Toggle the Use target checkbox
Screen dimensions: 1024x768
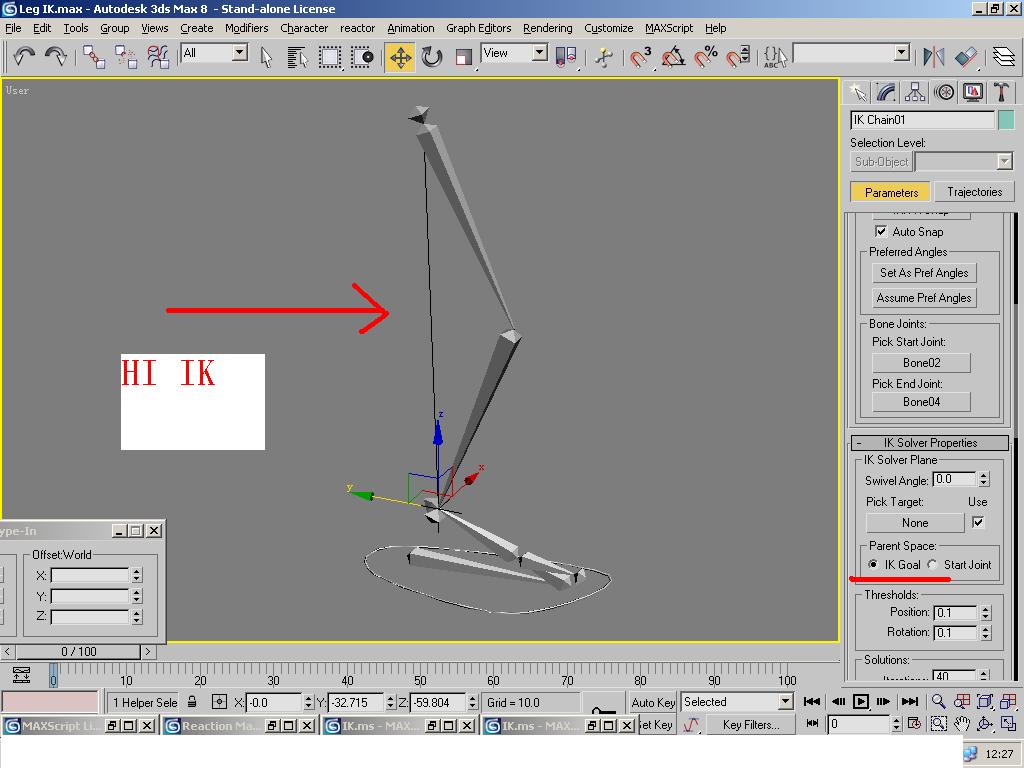click(978, 522)
